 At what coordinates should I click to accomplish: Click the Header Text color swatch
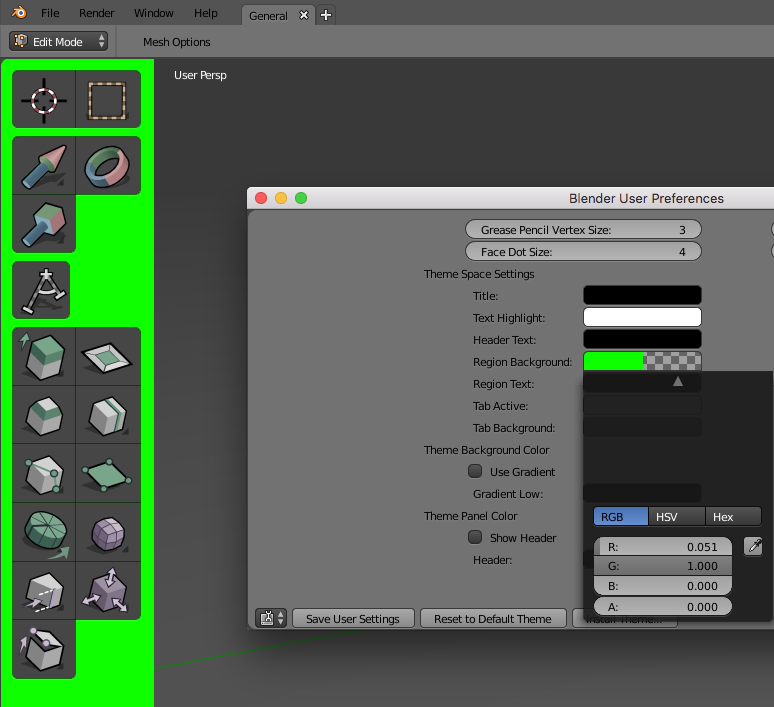point(642,340)
